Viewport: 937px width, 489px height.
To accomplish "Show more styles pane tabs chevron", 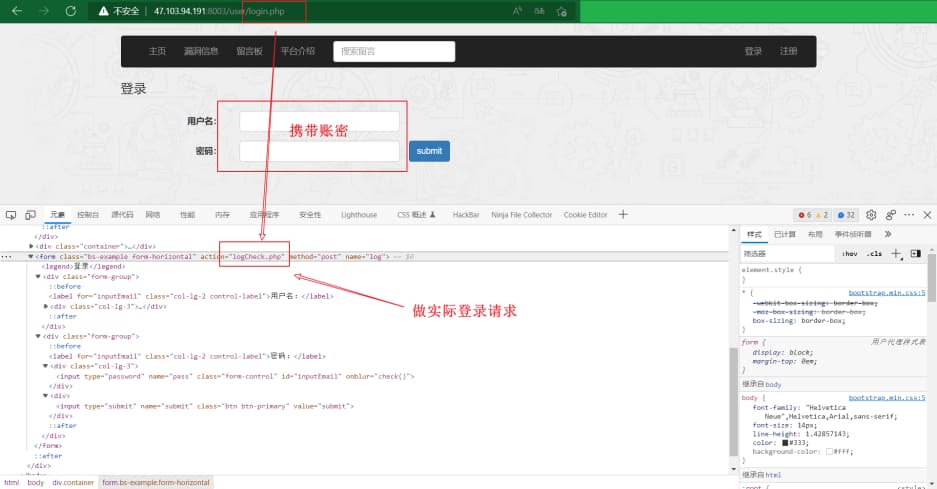I will coord(888,234).
